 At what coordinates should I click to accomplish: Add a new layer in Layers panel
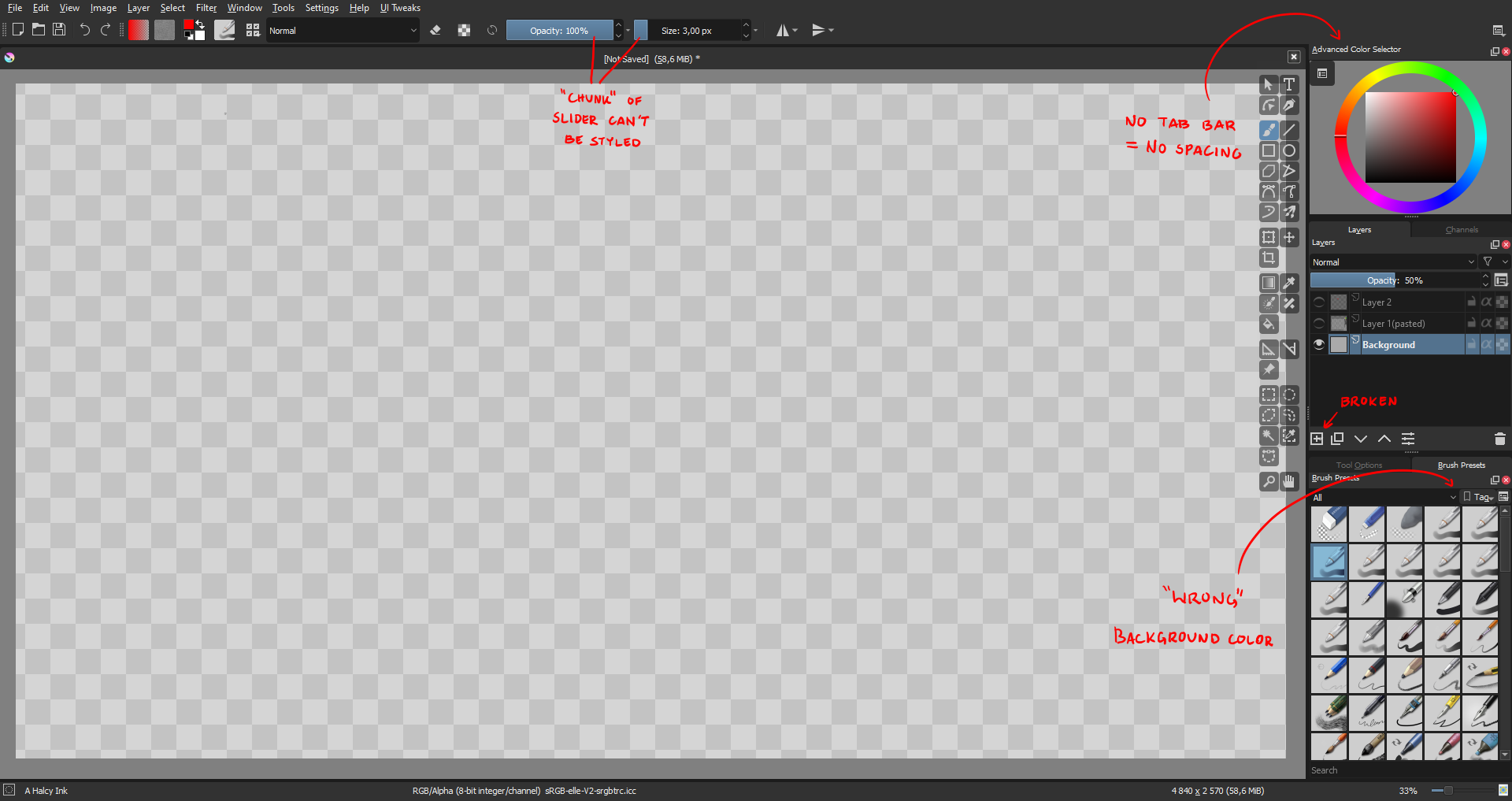1317,439
